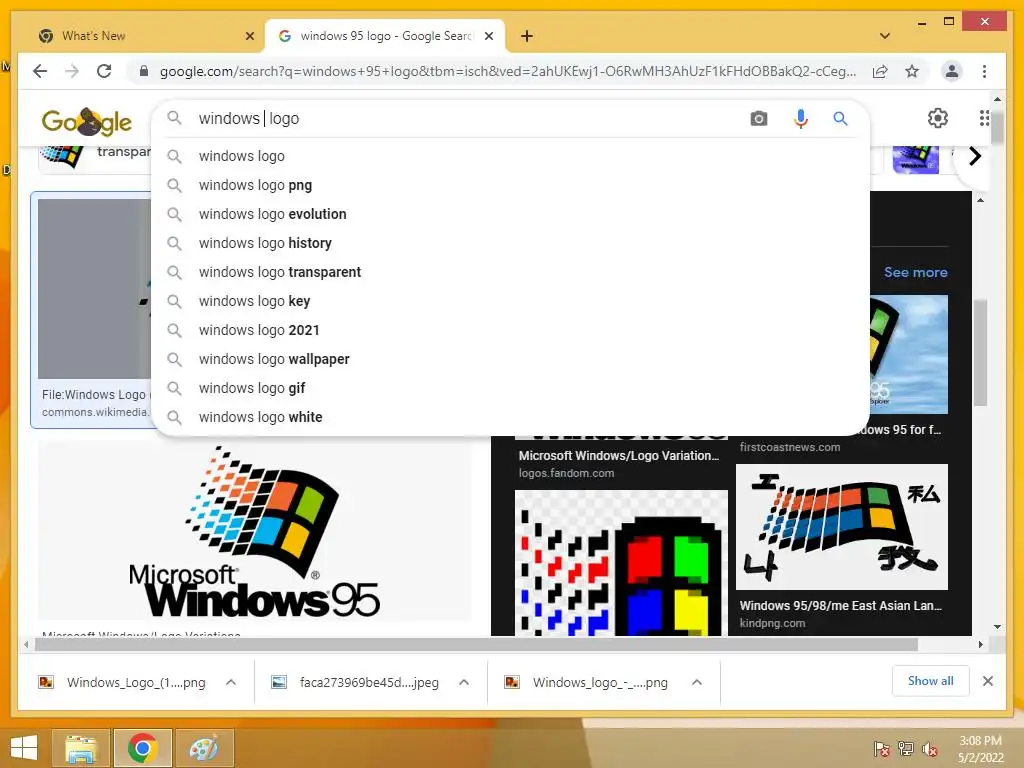
Task: Bookmark this page with the star
Action: 912,71
